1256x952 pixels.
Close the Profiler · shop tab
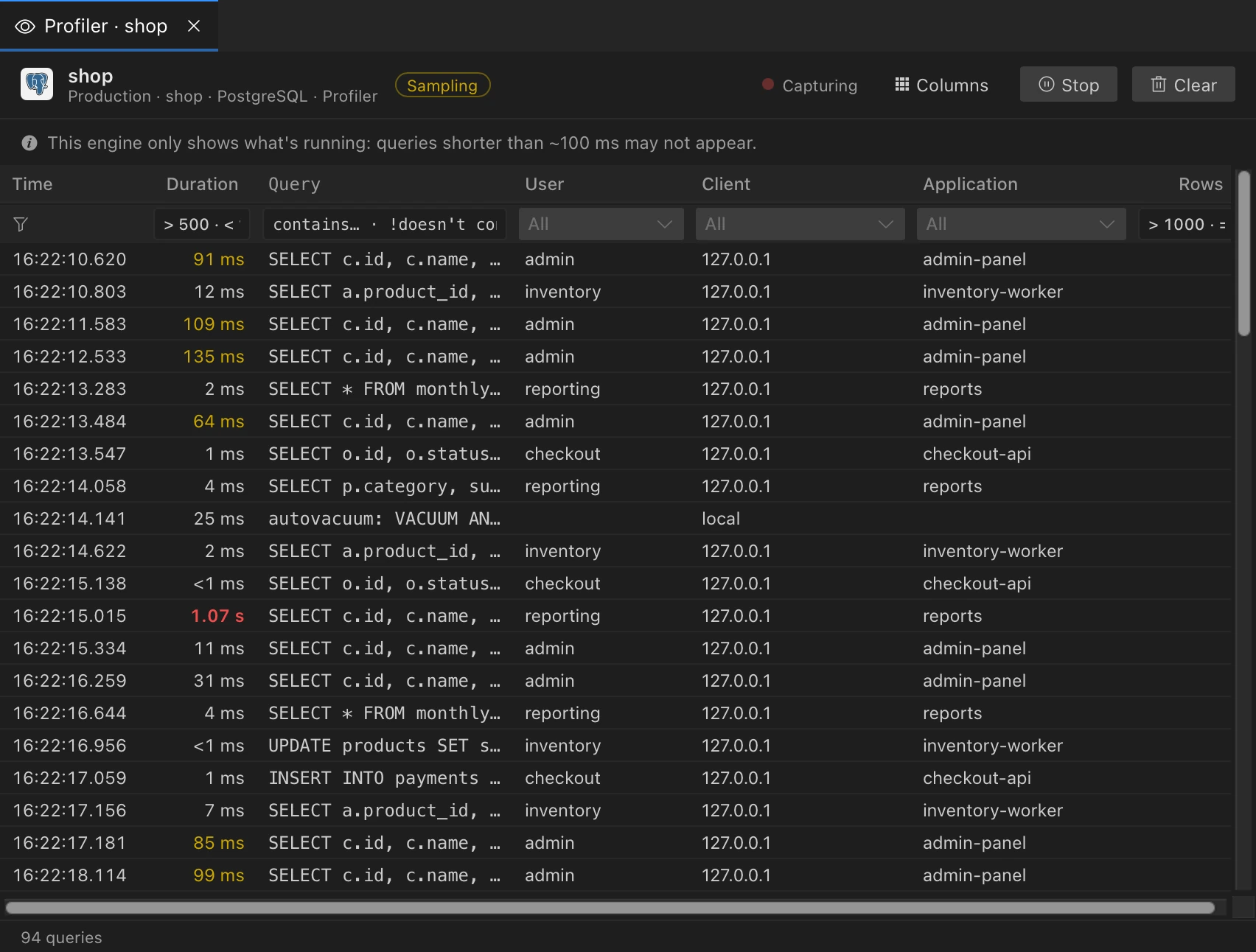coord(194,27)
